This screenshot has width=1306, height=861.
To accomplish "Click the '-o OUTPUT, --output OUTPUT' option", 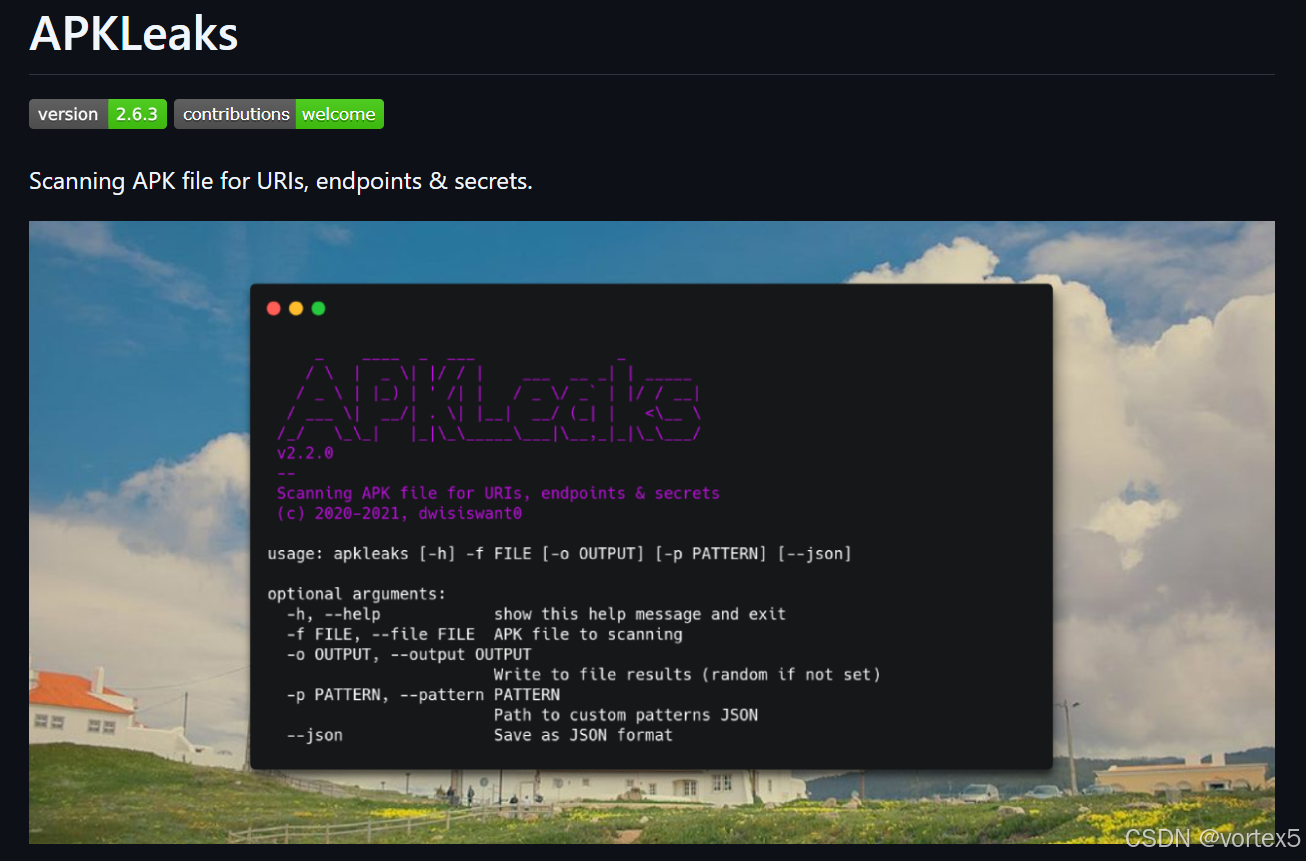I will pyautogui.click(x=409, y=654).
